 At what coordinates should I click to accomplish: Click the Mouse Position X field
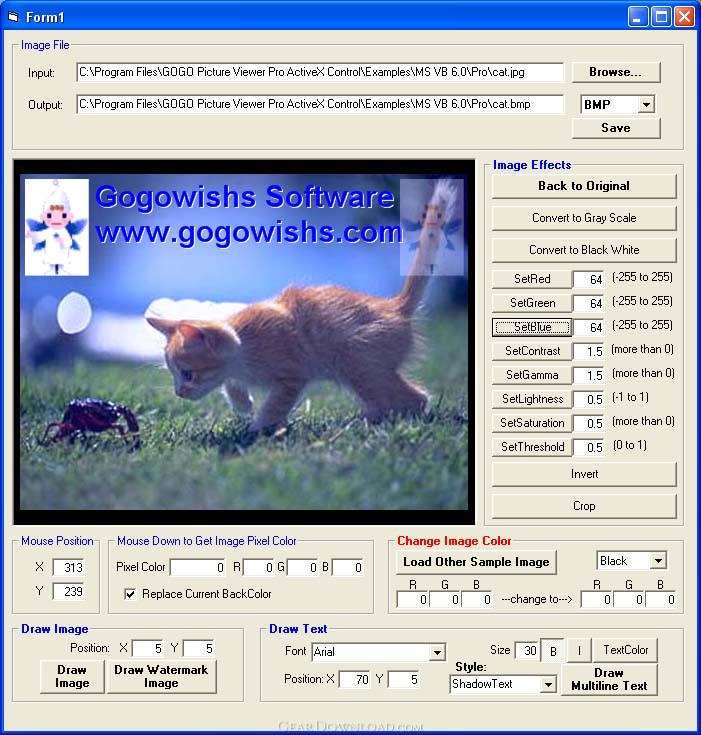click(x=69, y=568)
